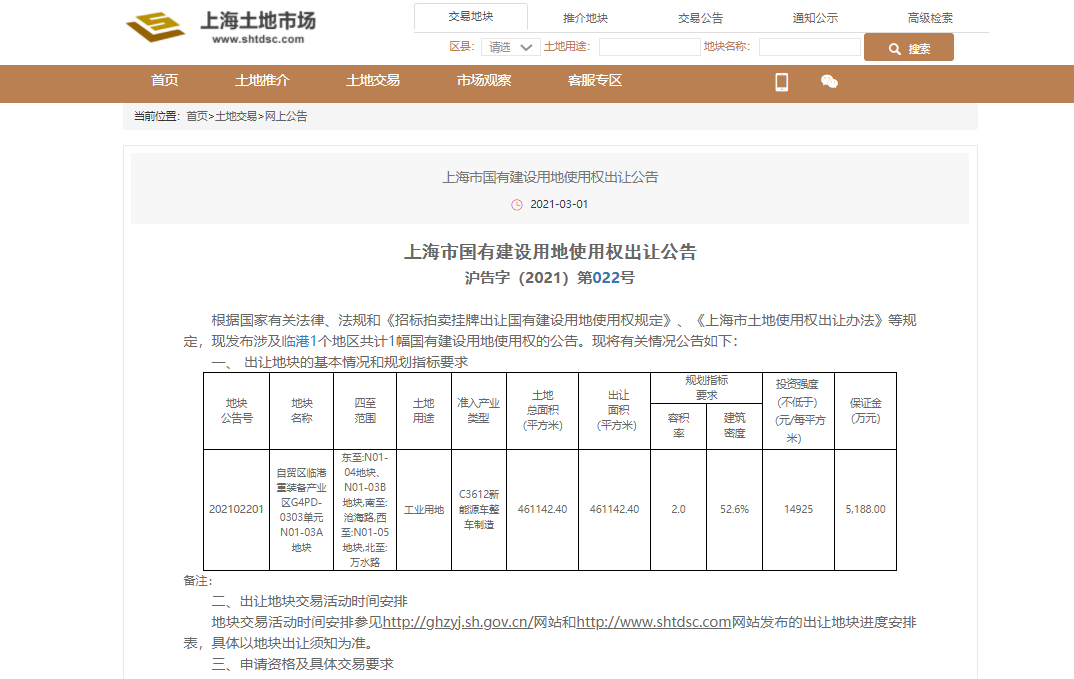The width and height of the screenshot is (1074, 679).
Task: Open the 市场观察 menu item
Action: tap(484, 80)
